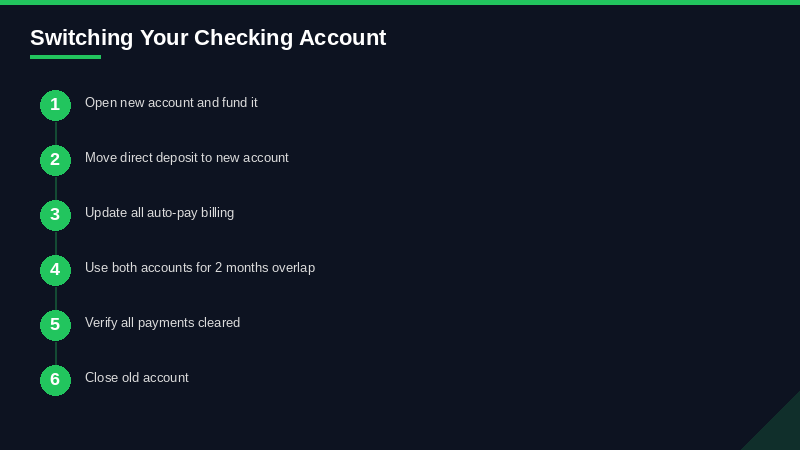Click "Use both accounts for 2 months overlap"
This screenshot has height=450, width=800.
click(x=200, y=267)
